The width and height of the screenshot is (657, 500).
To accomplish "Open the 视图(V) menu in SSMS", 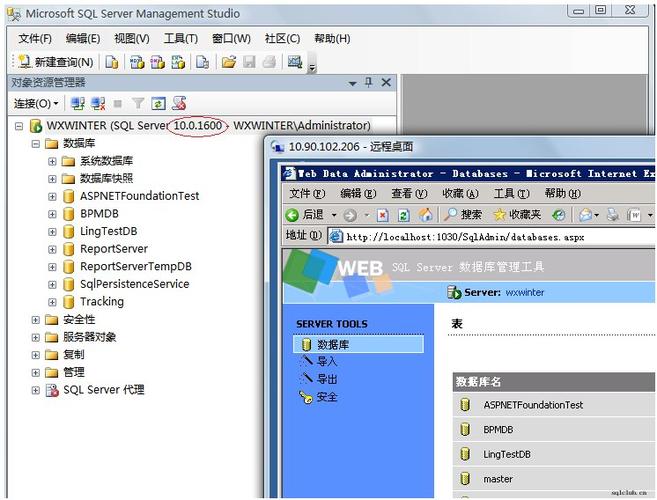I will coord(132,39).
